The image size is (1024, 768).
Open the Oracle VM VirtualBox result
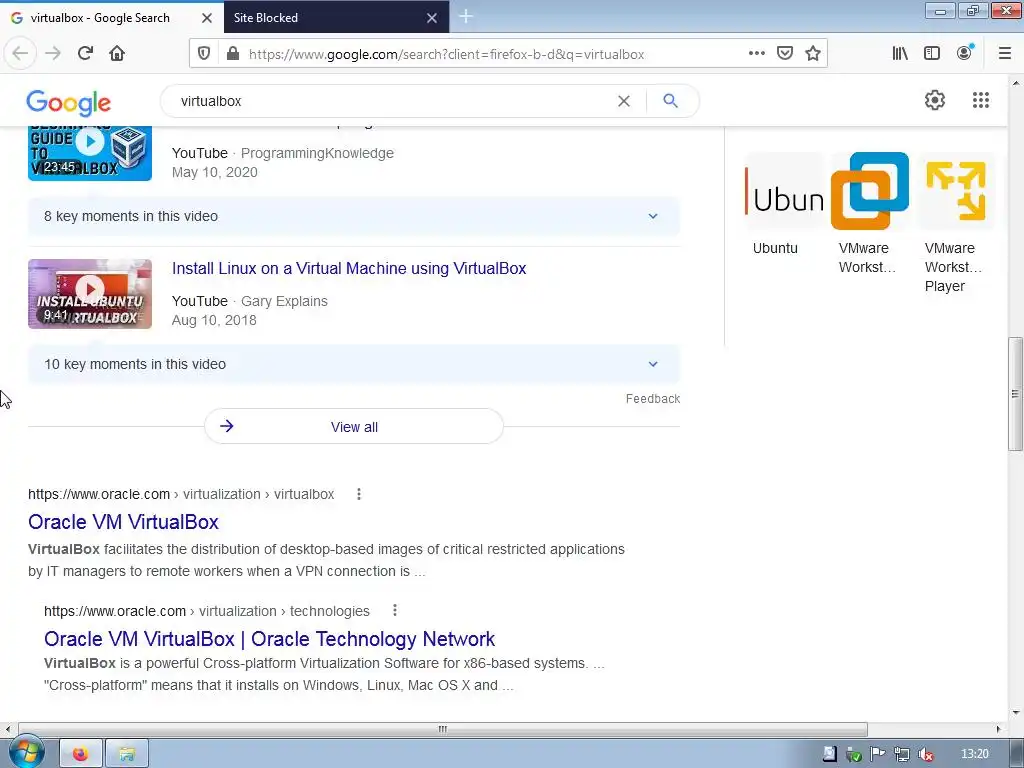click(123, 522)
